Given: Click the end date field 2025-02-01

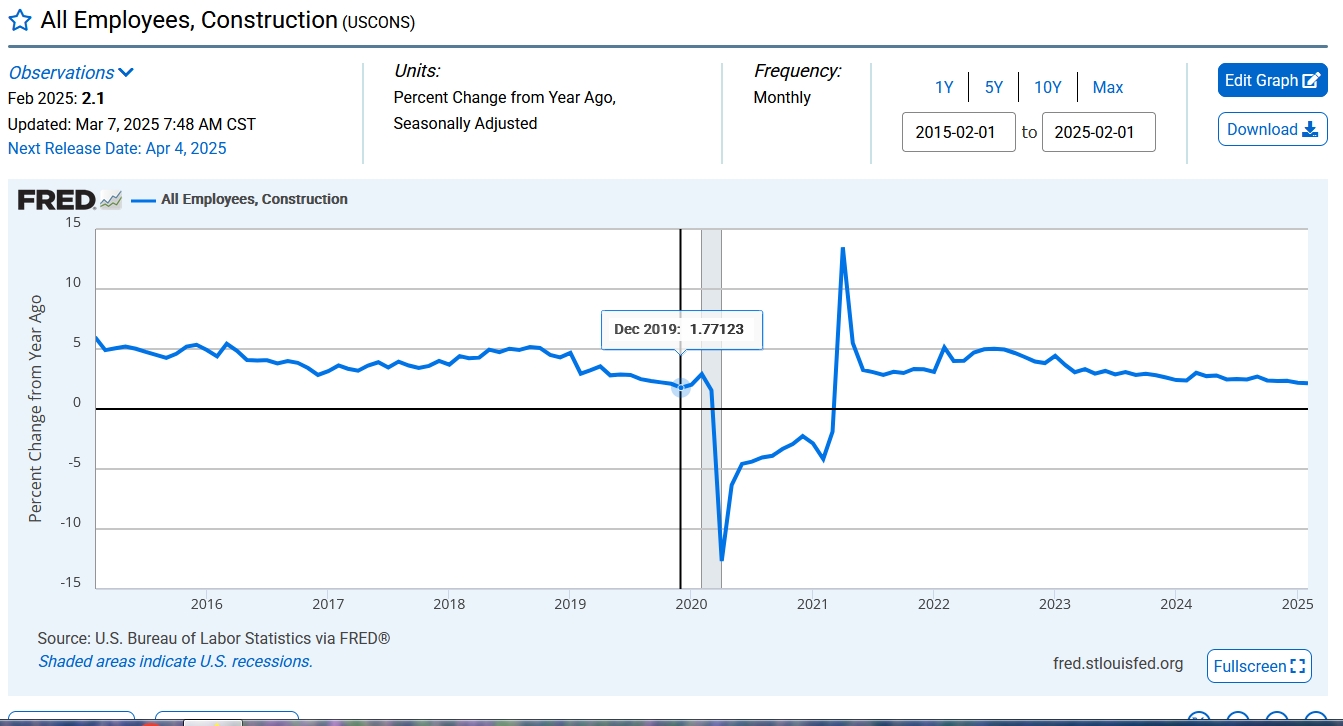Looking at the screenshot, I should (x=1098, y=132).
